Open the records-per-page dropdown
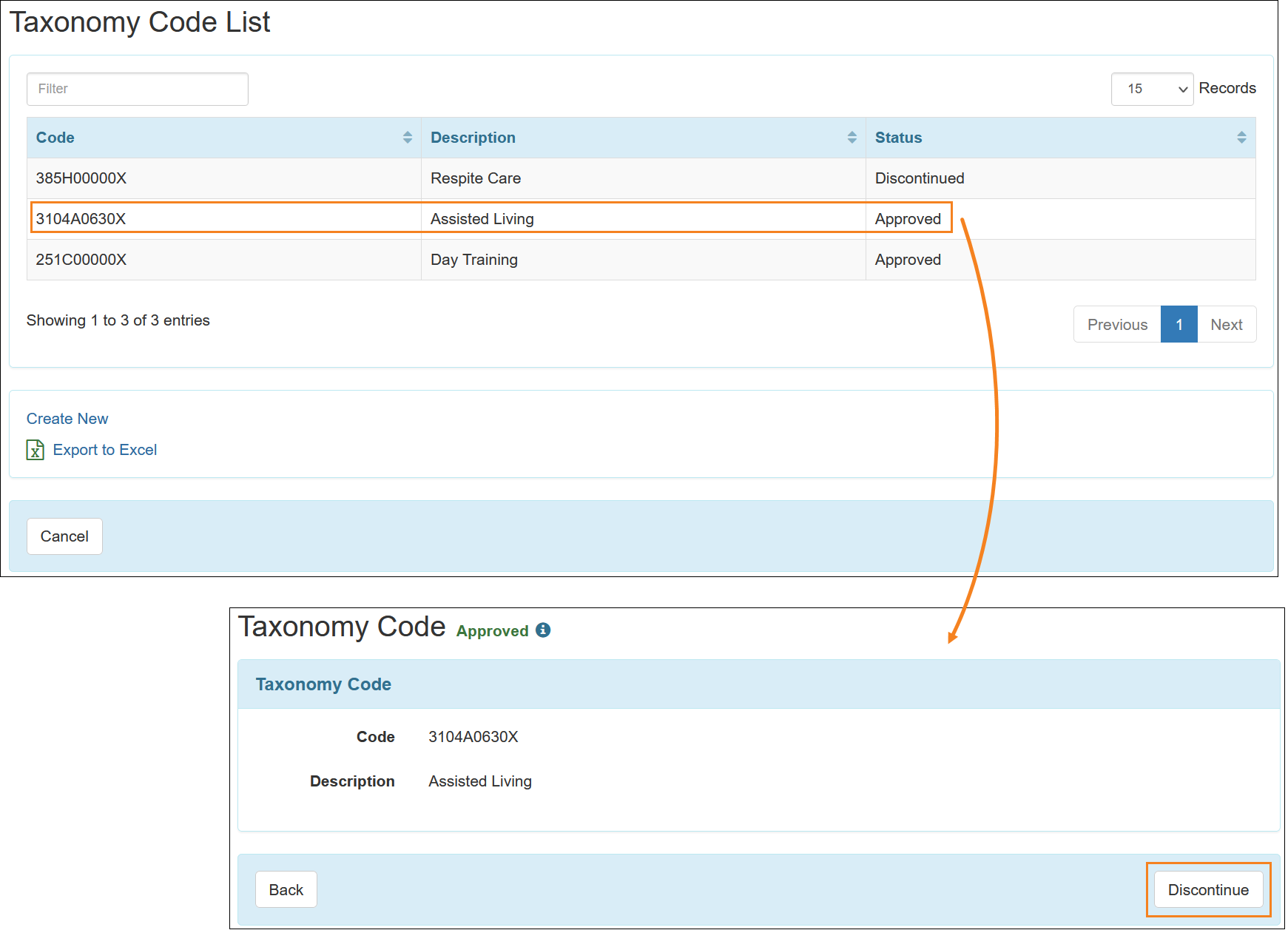 tap(1152, 89)
